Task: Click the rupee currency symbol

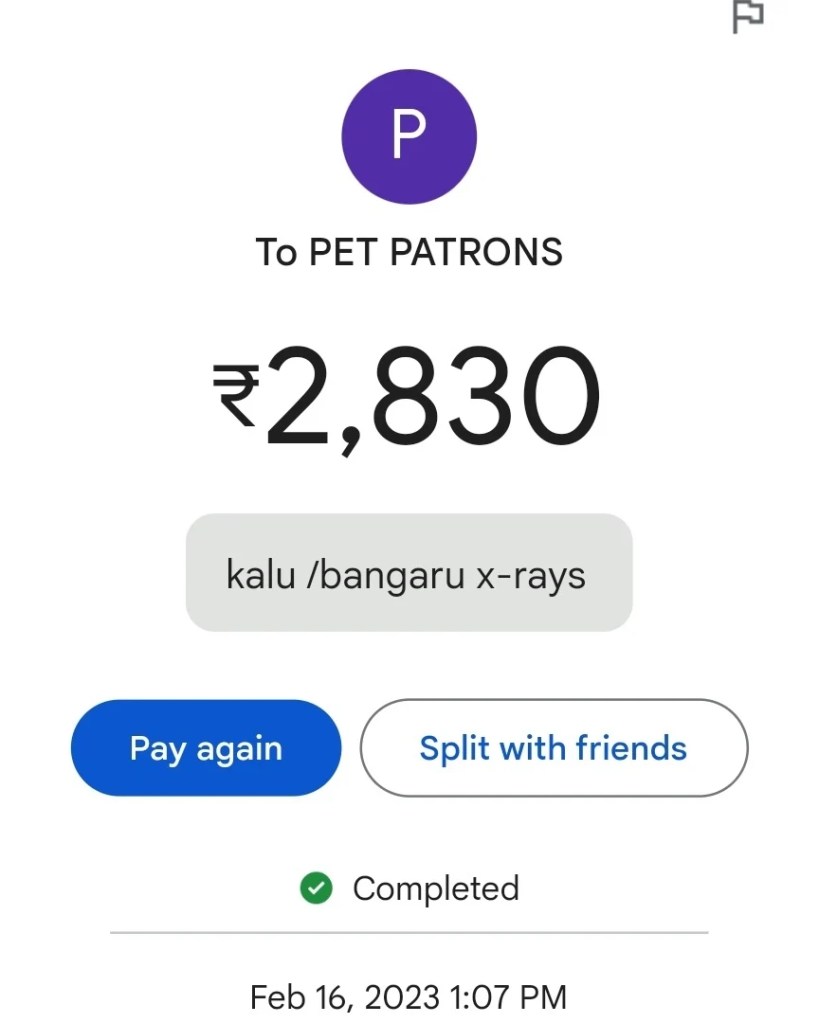Action: pos(236,397)
